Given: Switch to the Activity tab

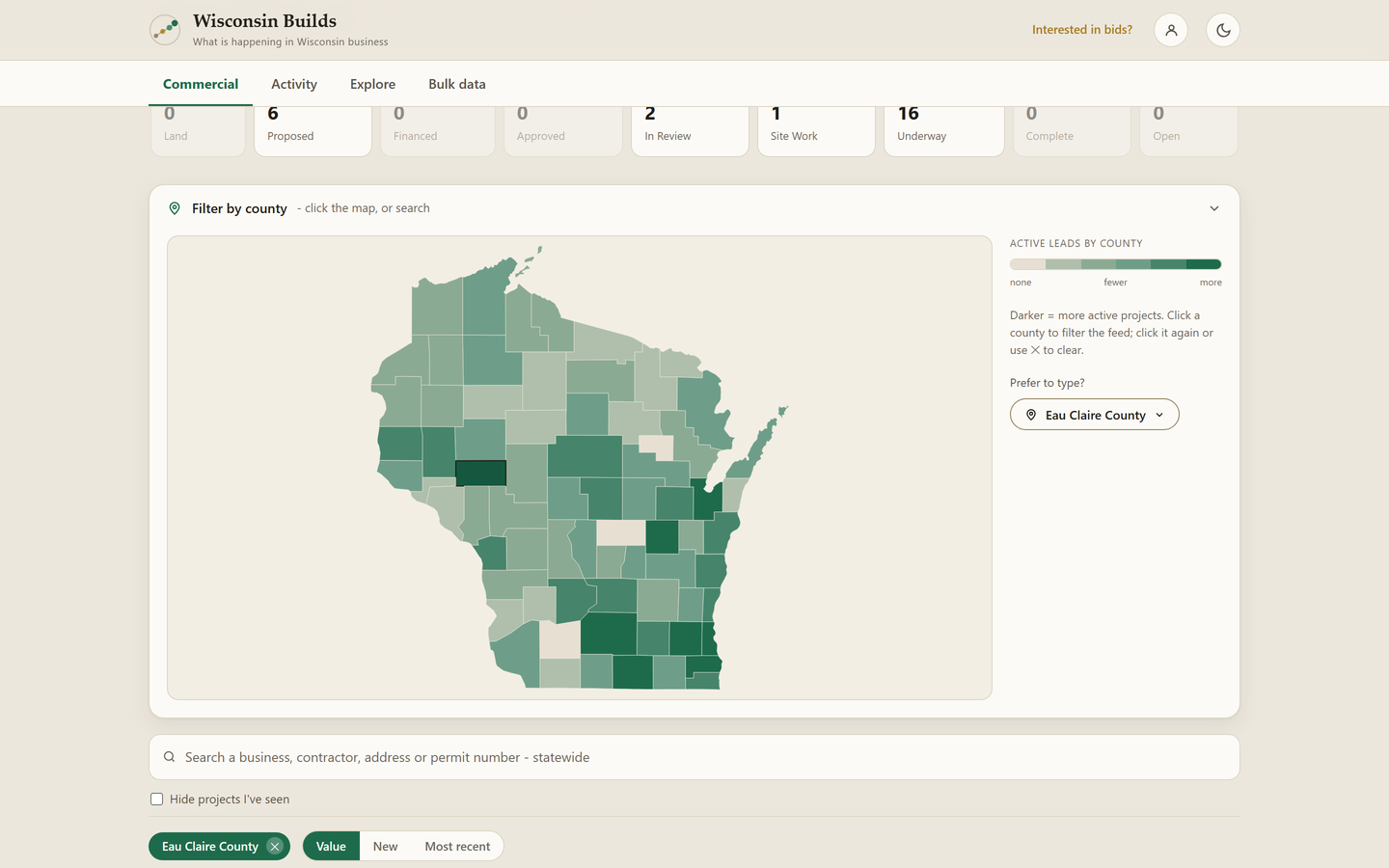Looking at the screenshot, I should click(294, 84).
